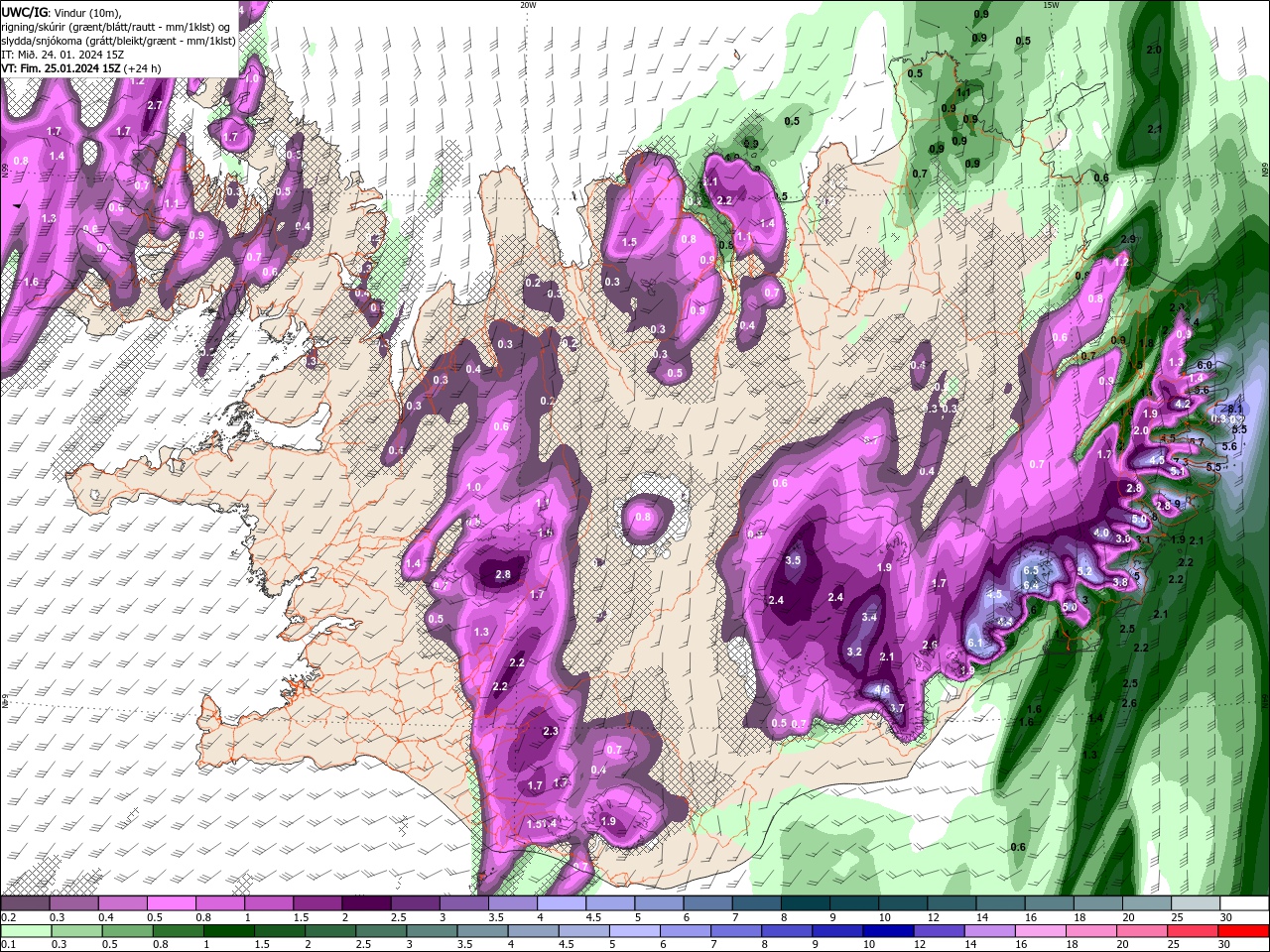Click the '2.3' snowfall value on the map
1270x952 pixels.
(x=552, y=731)
